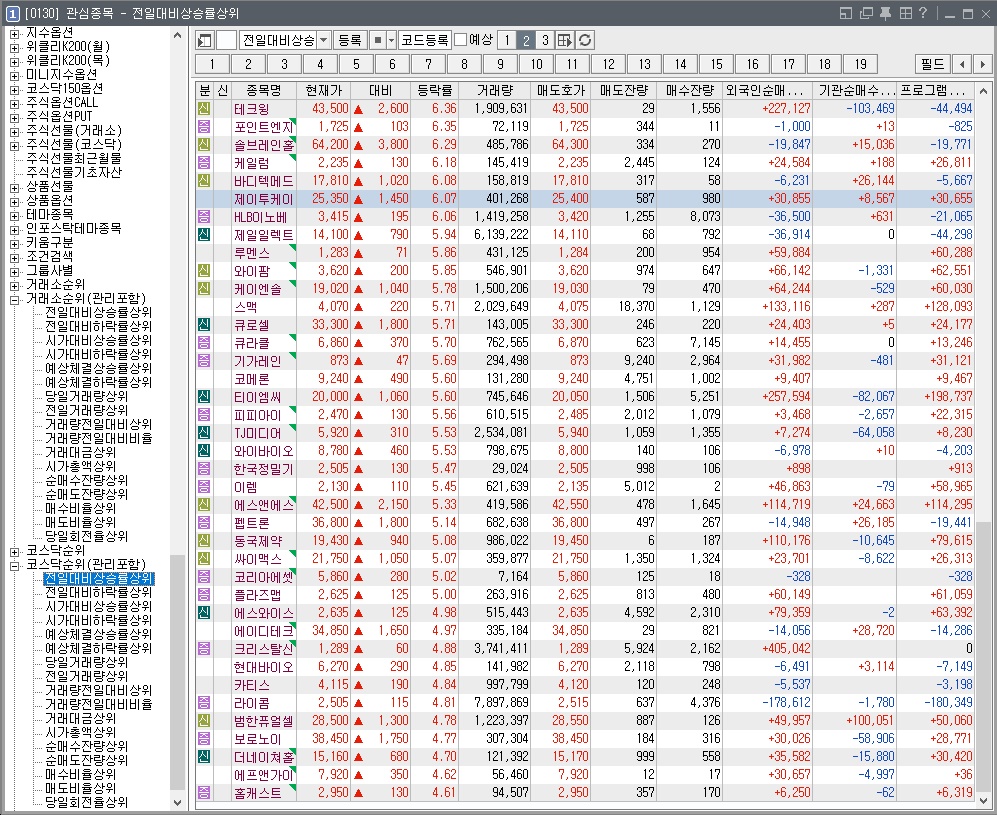Select page toggle 3 beside 예상
This screenshot has width=997, height=815.
tap(545, 41)
